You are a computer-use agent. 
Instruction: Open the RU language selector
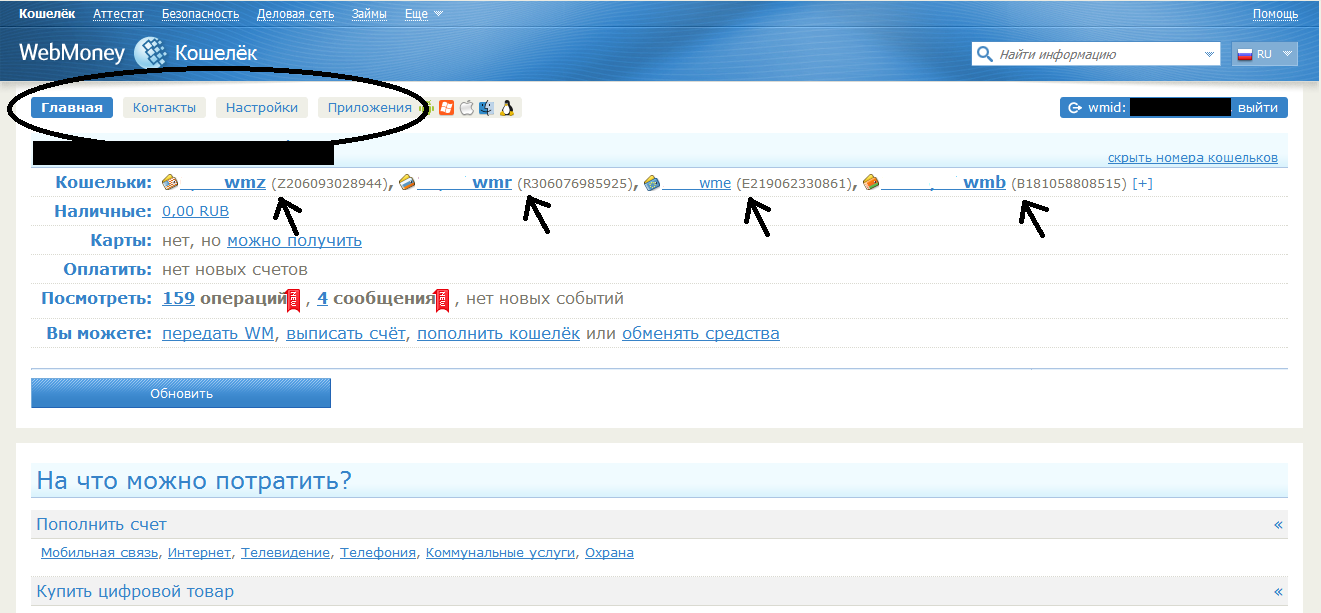pyautogui.click(x=1265, y=54)
